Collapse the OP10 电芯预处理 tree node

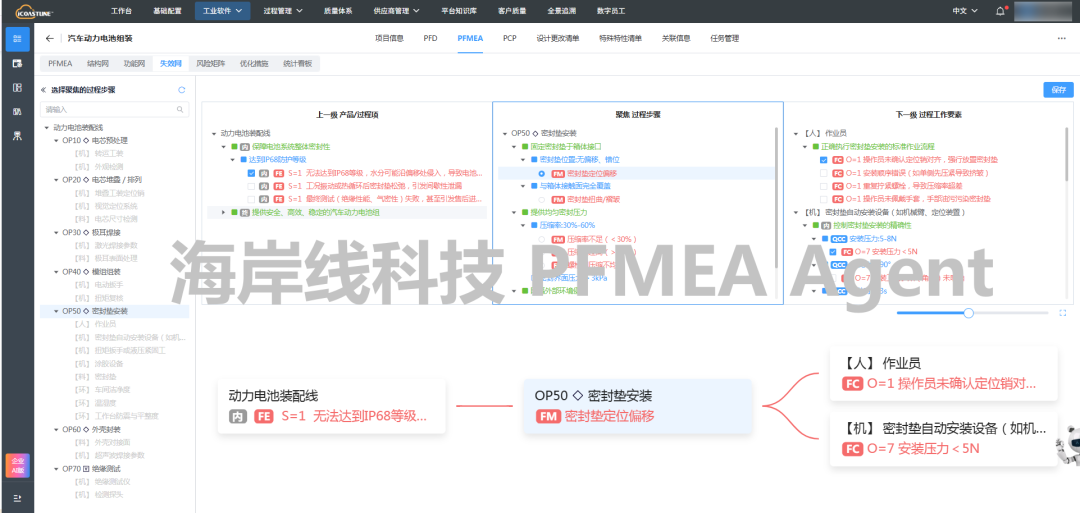click(x=56, y=140)
